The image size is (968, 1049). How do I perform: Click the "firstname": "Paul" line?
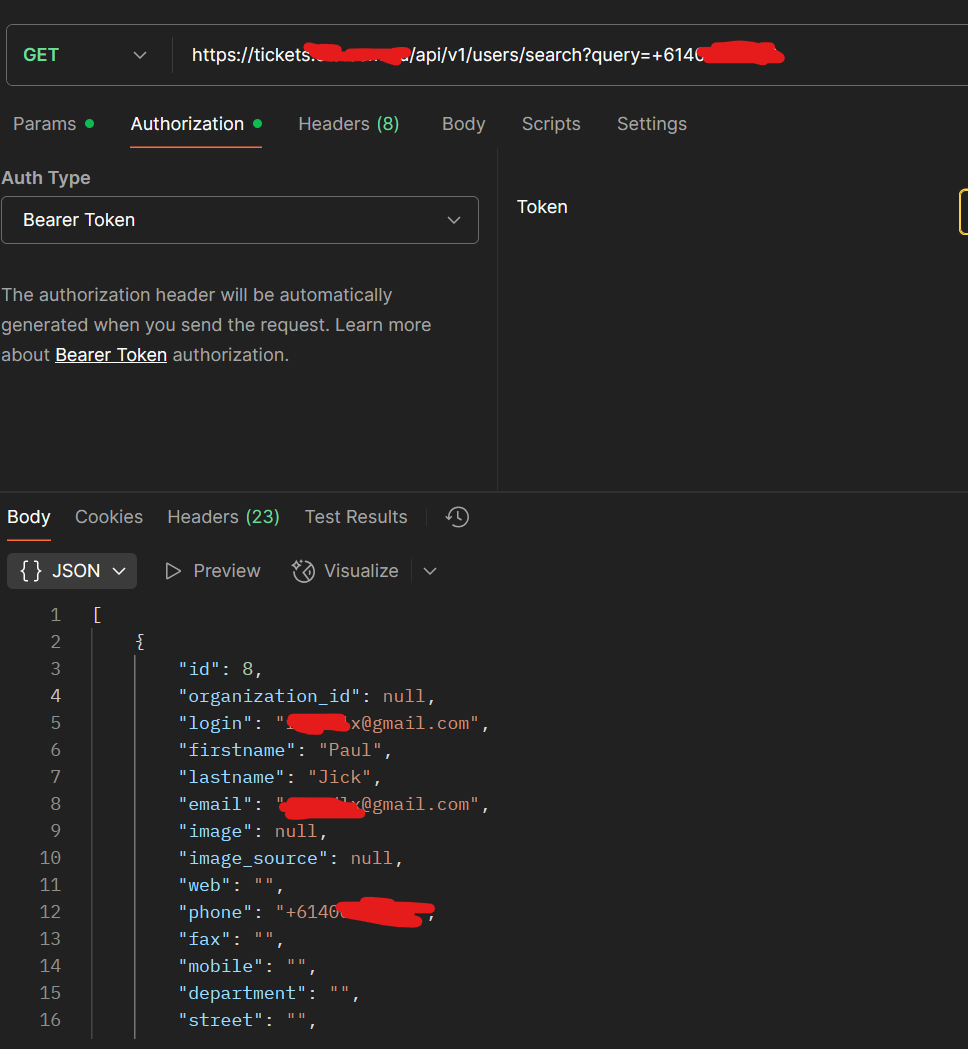pyautogui.click(x=285, y=750)
